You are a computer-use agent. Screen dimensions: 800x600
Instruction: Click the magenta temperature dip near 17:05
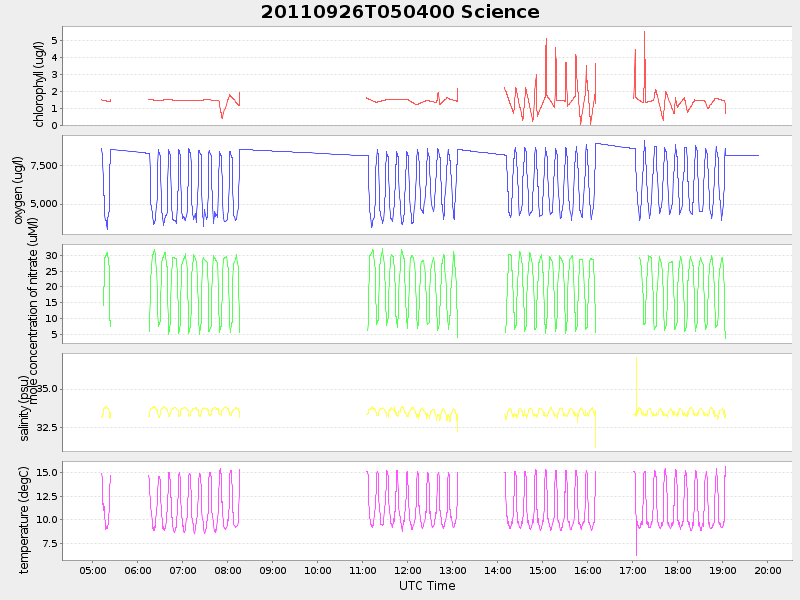(636, 541)
